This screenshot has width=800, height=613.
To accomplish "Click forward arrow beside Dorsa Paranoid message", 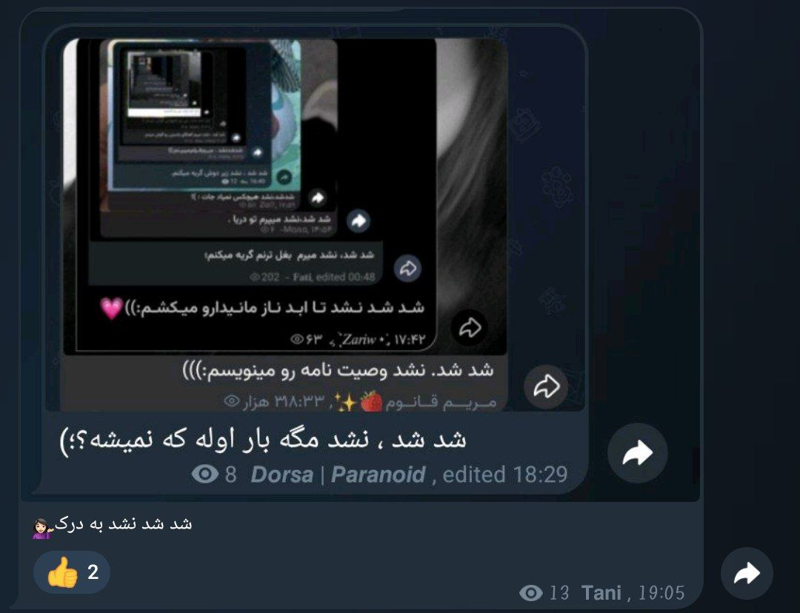I will click(638, 453).
